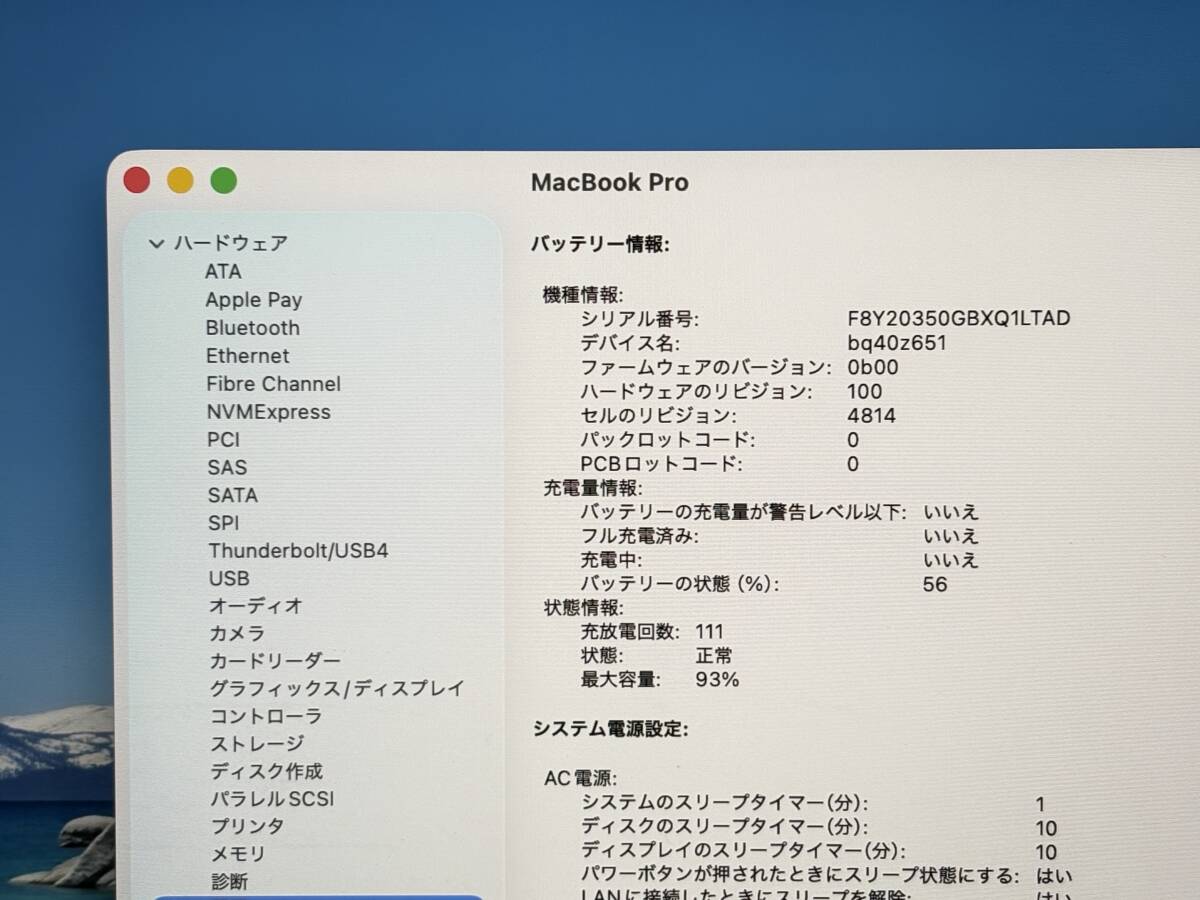
Task: Click the ハードウェア category label
Action: pyautogui.click(x=231, y=243)
